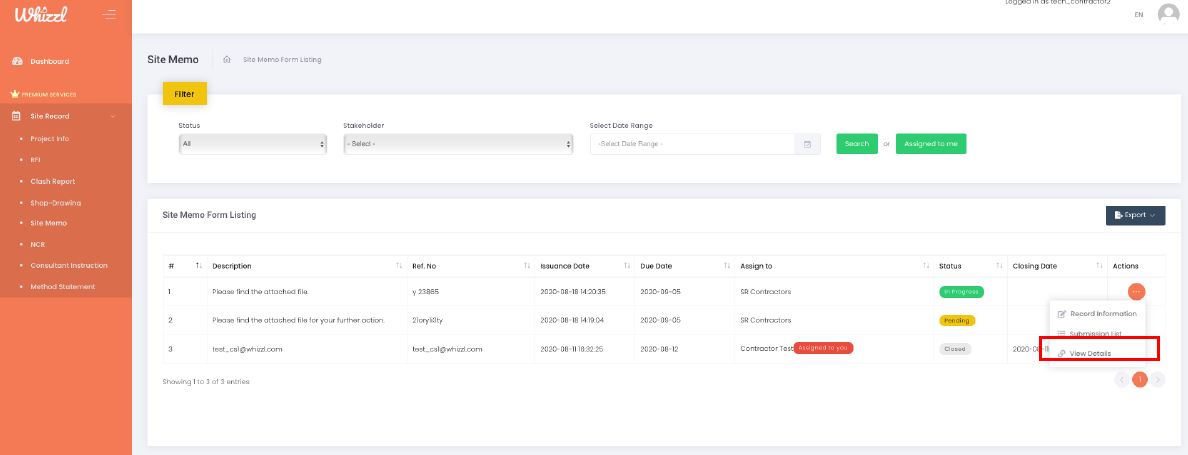The image size is (1188, 455).
Task: Expand the Export dropdown button
Action: click(x=1135, y=215)
